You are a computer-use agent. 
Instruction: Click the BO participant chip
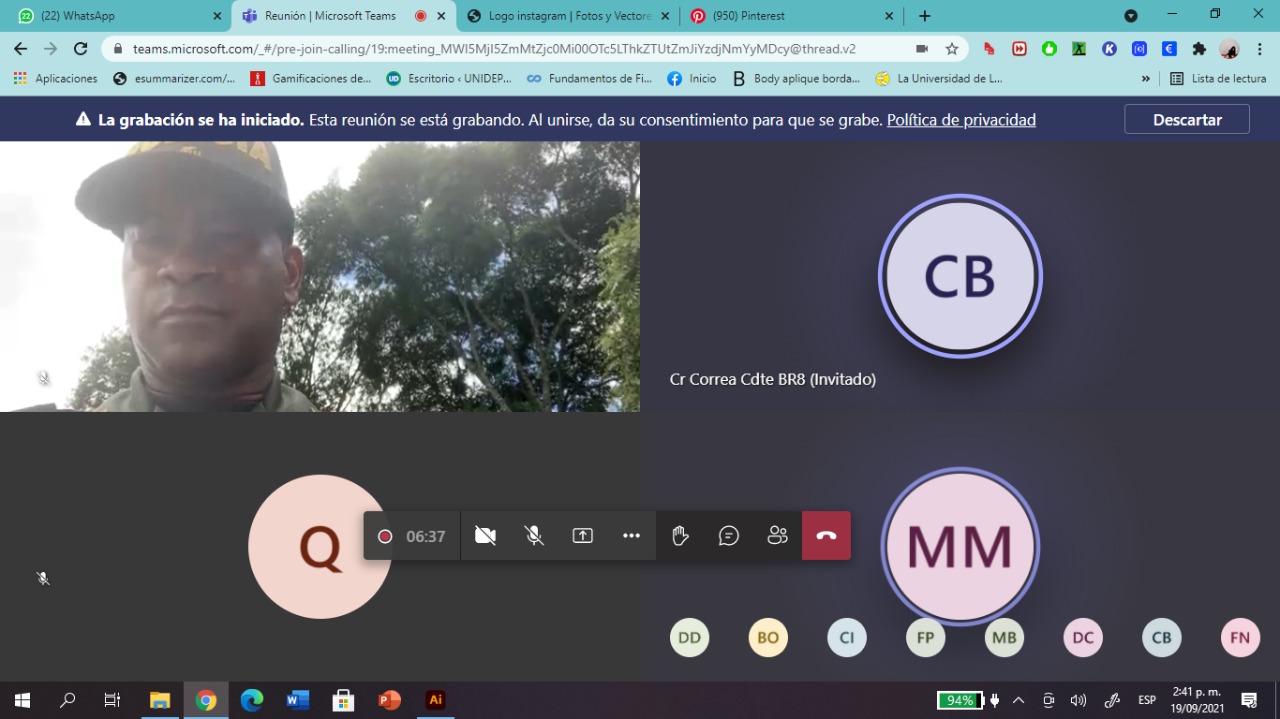[768, 638]
